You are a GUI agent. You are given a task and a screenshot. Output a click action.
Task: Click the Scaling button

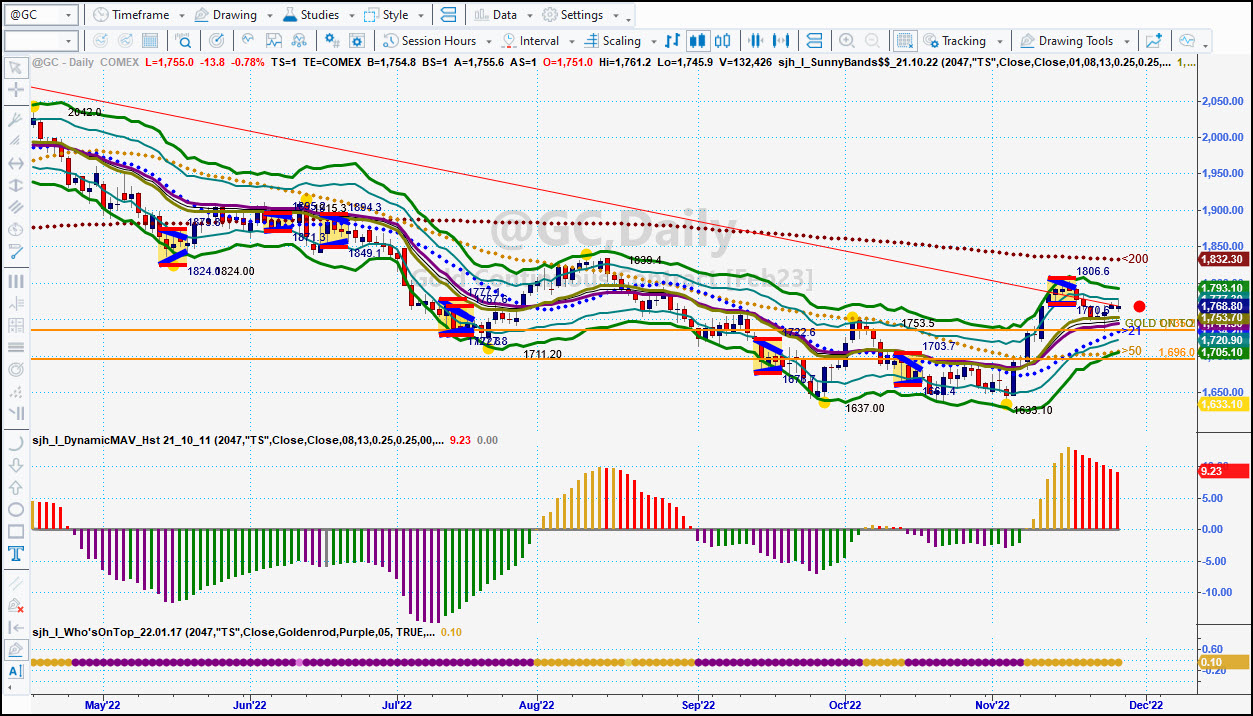(x=611, y=41)
